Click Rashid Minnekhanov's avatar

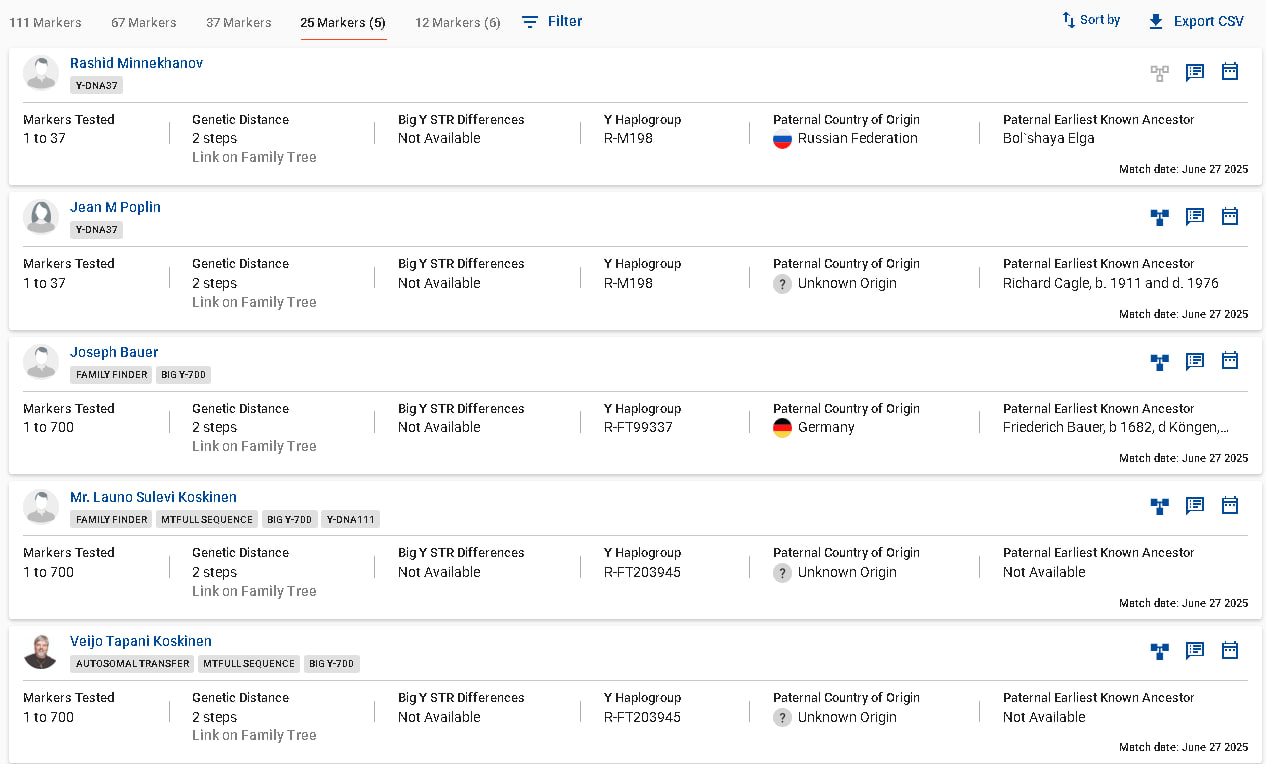pyautogui.click(x=41, y=73)
